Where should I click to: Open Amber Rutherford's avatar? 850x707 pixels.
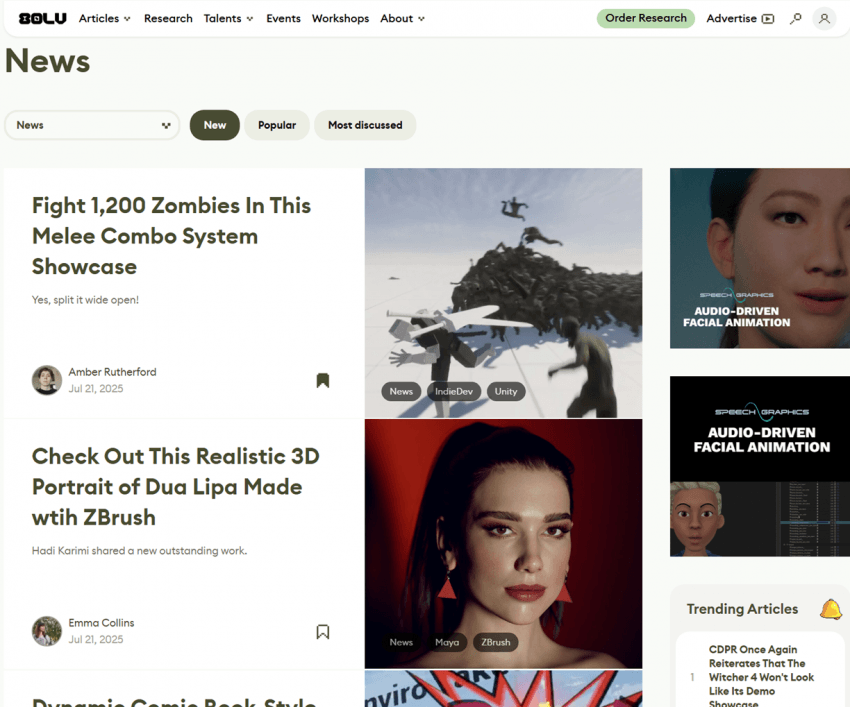47,380
